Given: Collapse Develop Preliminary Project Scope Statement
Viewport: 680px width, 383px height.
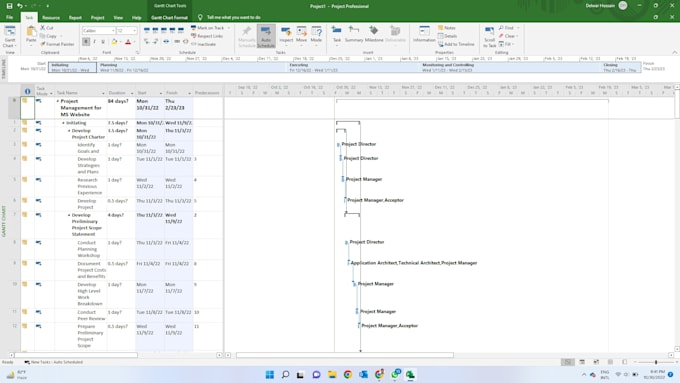Looking at the screenshot, I should (x=69, y=215).
